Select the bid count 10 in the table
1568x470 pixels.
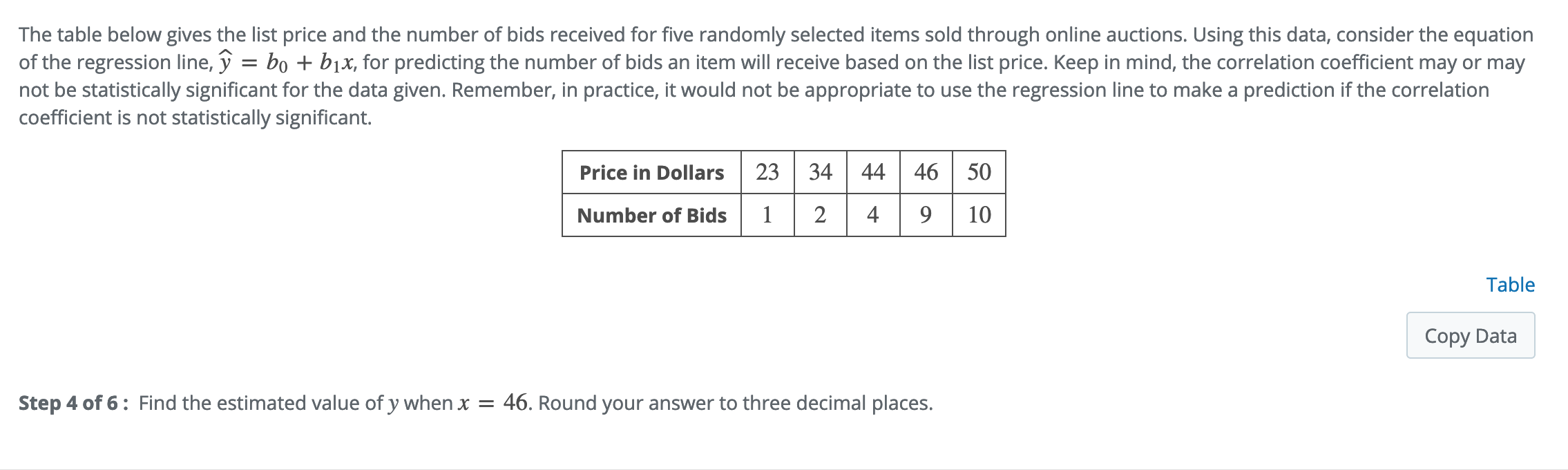(x=977, y=216)
